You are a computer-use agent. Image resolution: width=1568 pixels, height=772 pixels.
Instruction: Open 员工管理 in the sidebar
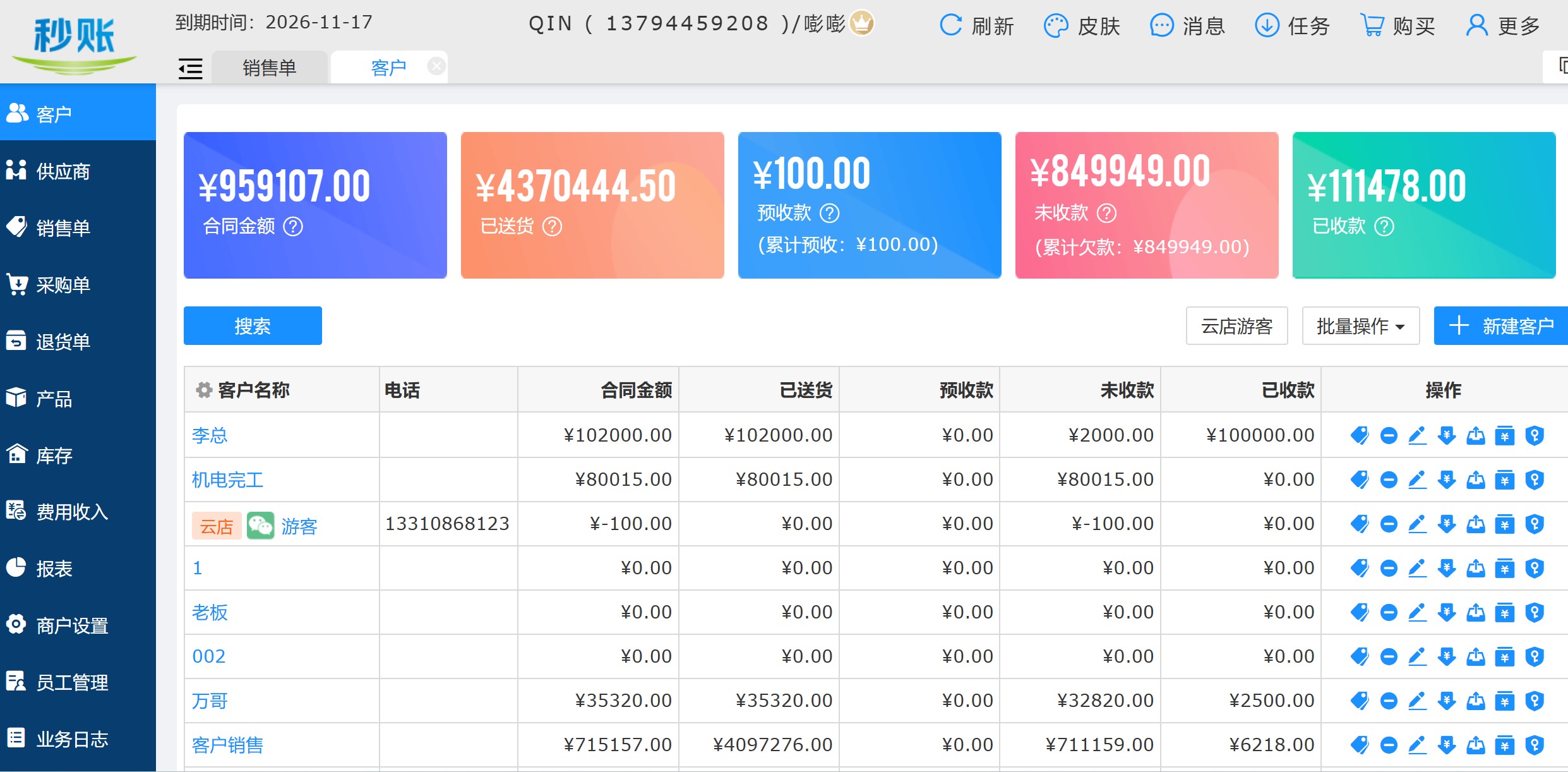(x=78, y=682)
